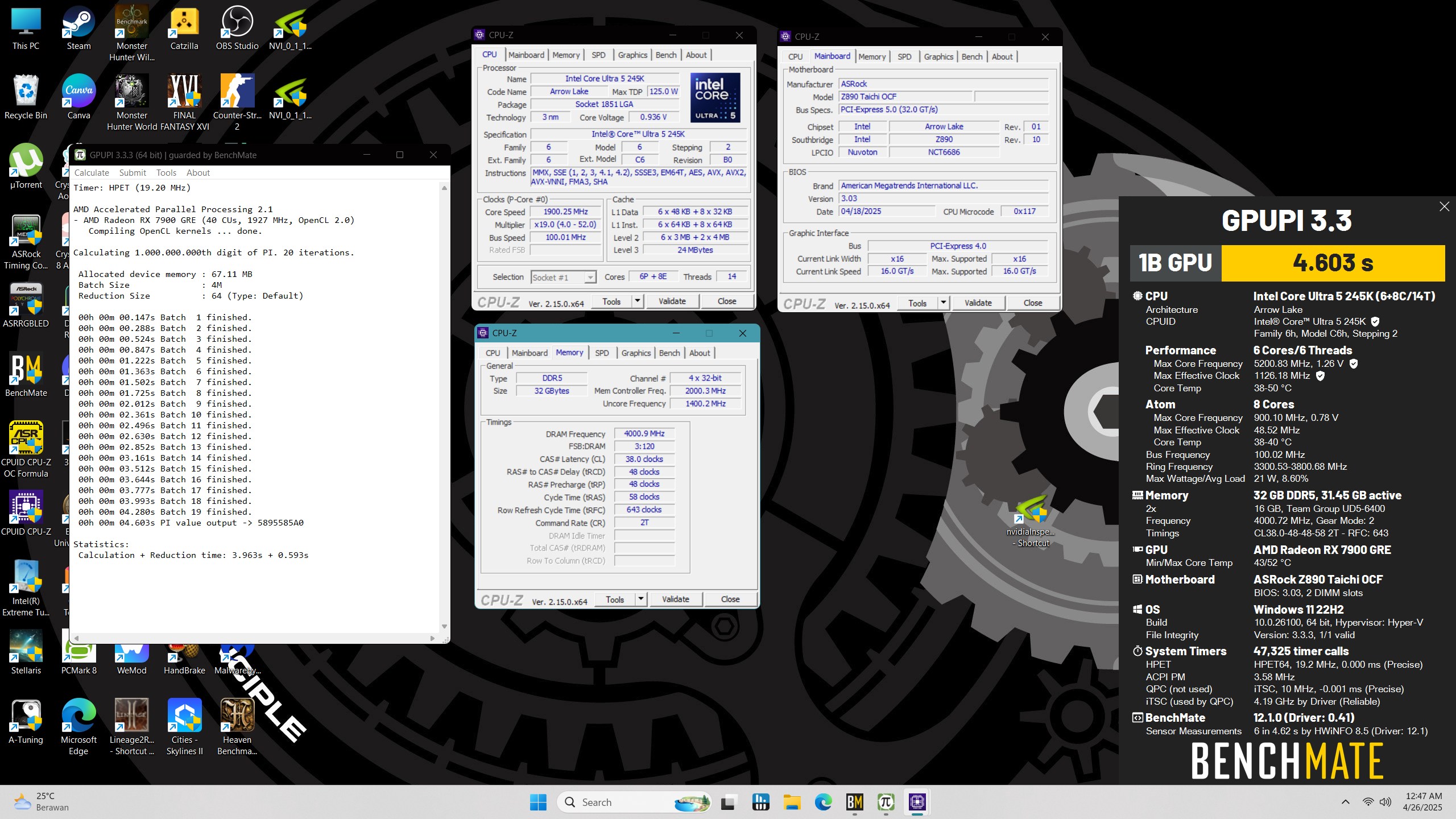1456x819 pixels.
Task: Open Monster Hunter Wilds benchmark shortcut
Action: click(131, 33)
